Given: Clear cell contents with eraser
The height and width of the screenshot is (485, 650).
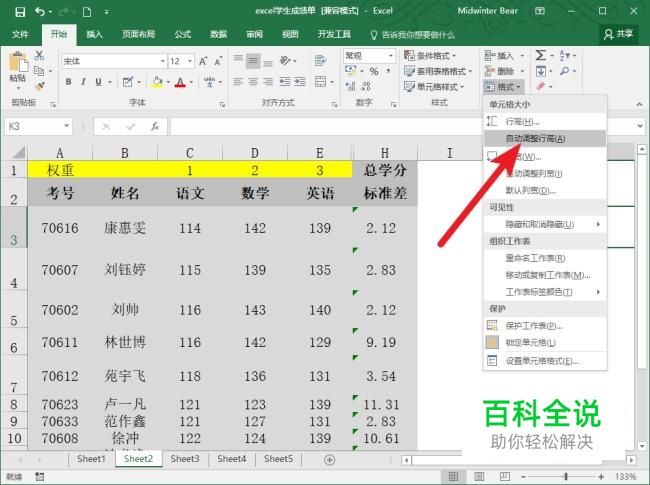Looking at the screenshot, I should pos(541,86).
